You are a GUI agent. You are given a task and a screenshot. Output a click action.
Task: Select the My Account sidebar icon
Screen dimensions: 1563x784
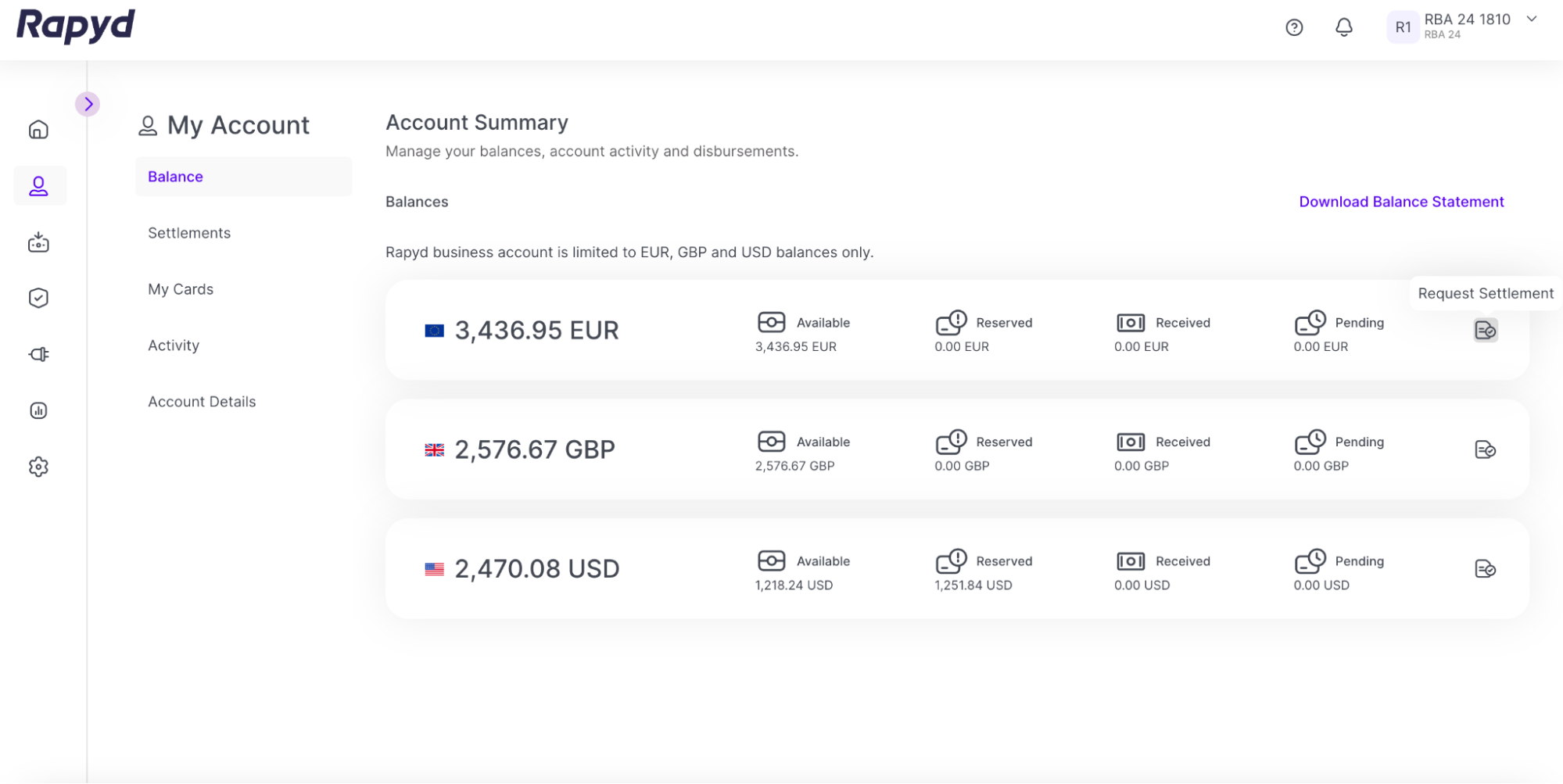(38, 186)
